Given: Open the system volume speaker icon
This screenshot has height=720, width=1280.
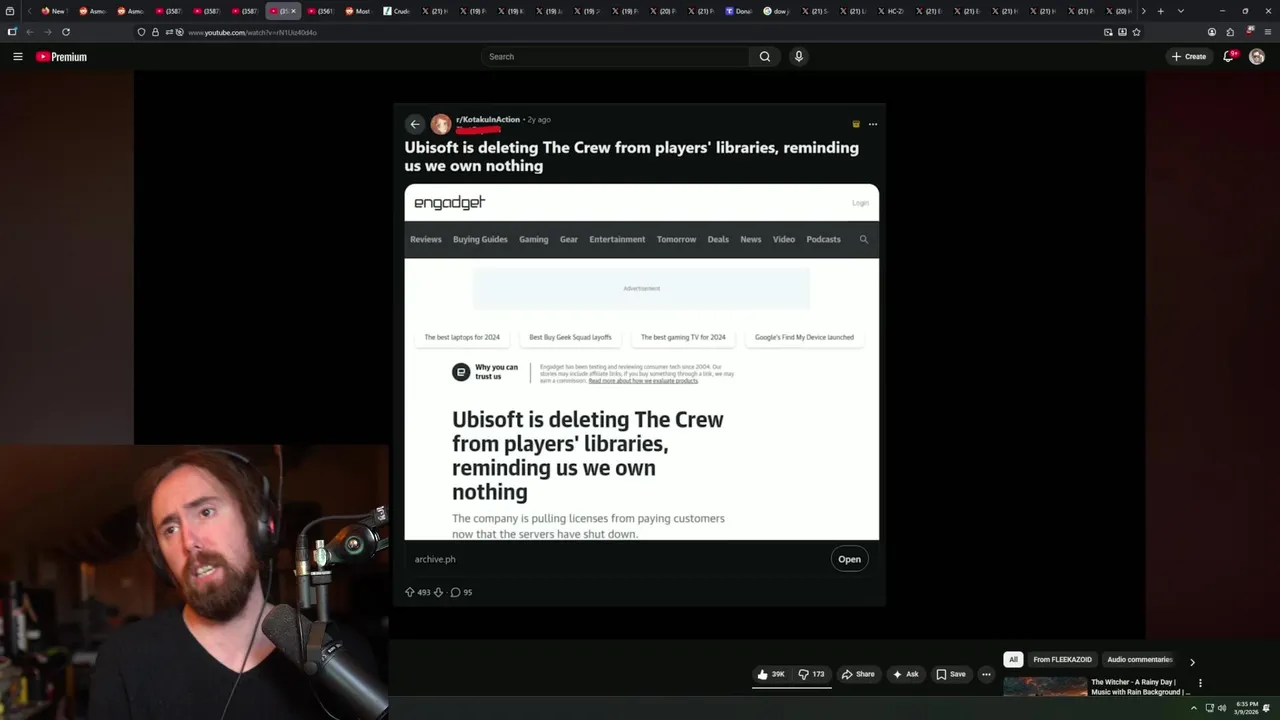Looking at the screenshot, I should [x=1221, y=708].
